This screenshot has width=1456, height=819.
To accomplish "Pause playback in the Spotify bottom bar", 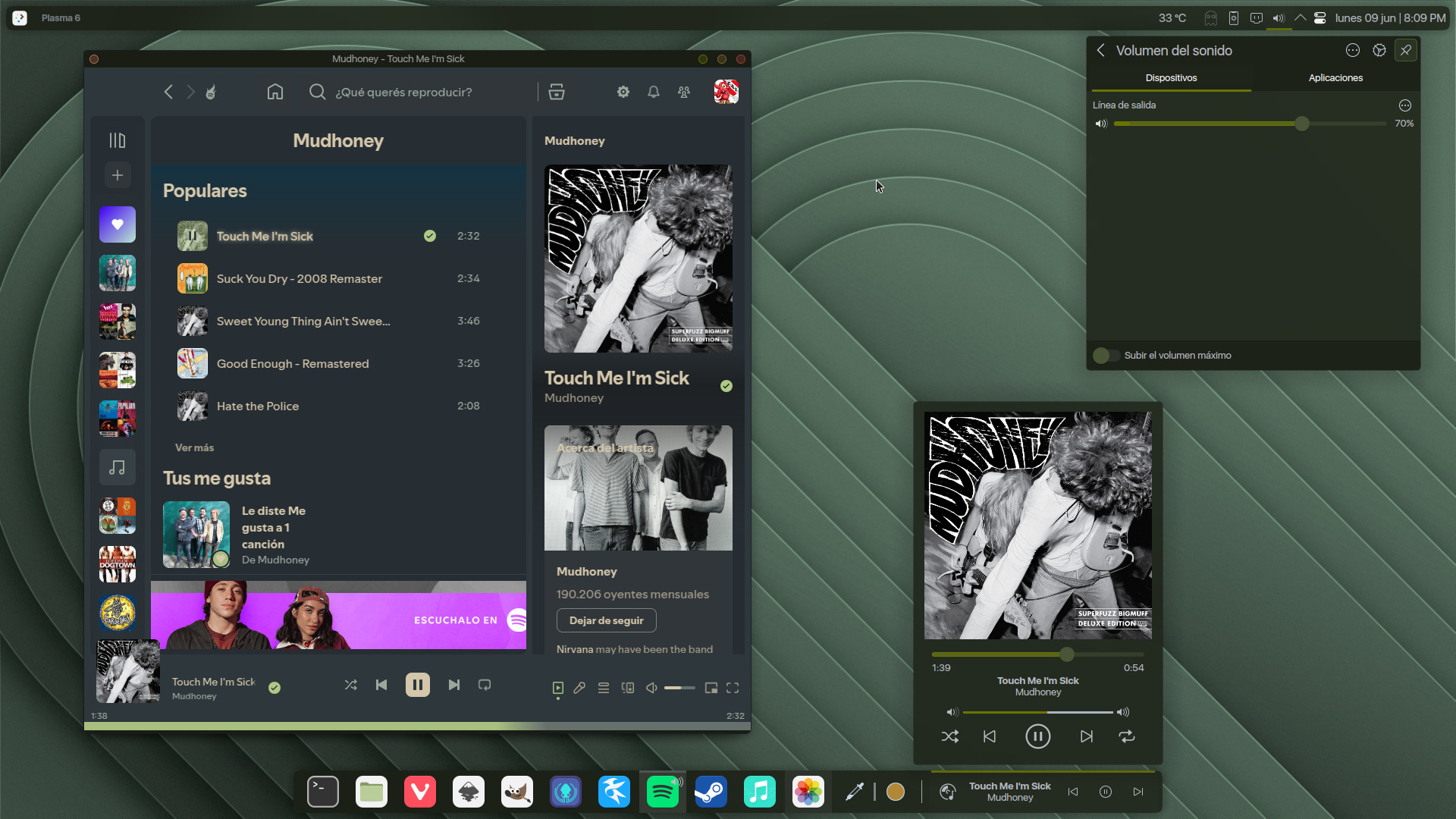I will tap(418, 685).
